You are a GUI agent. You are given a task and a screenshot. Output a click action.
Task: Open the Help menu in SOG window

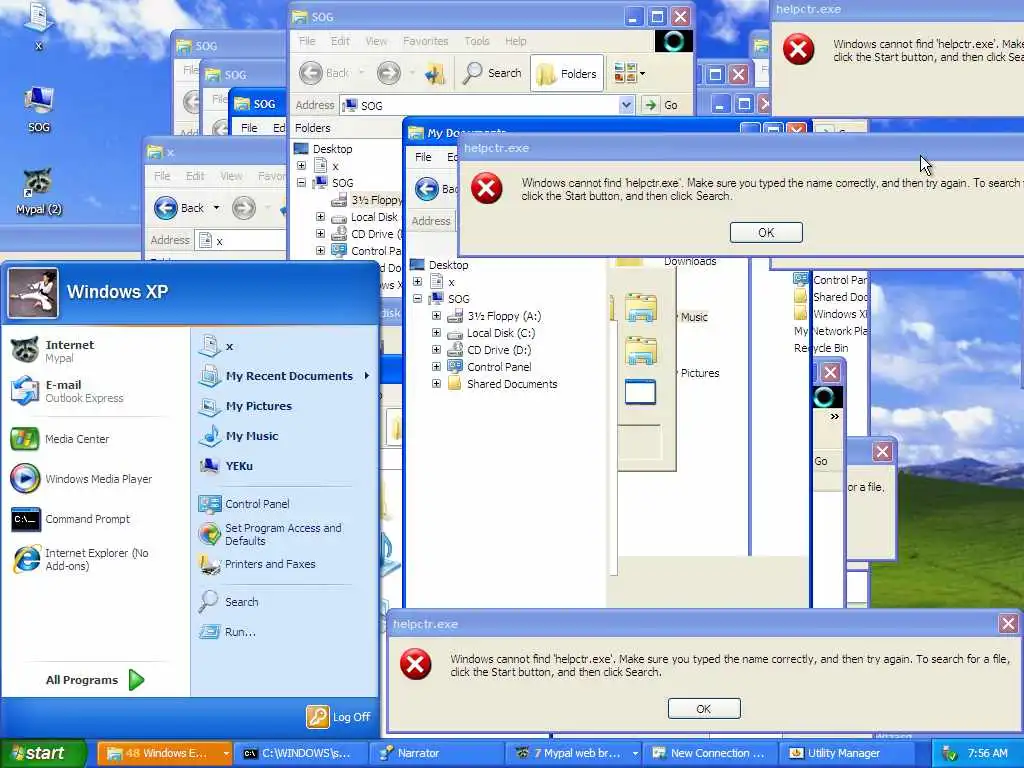click(515, 41)
